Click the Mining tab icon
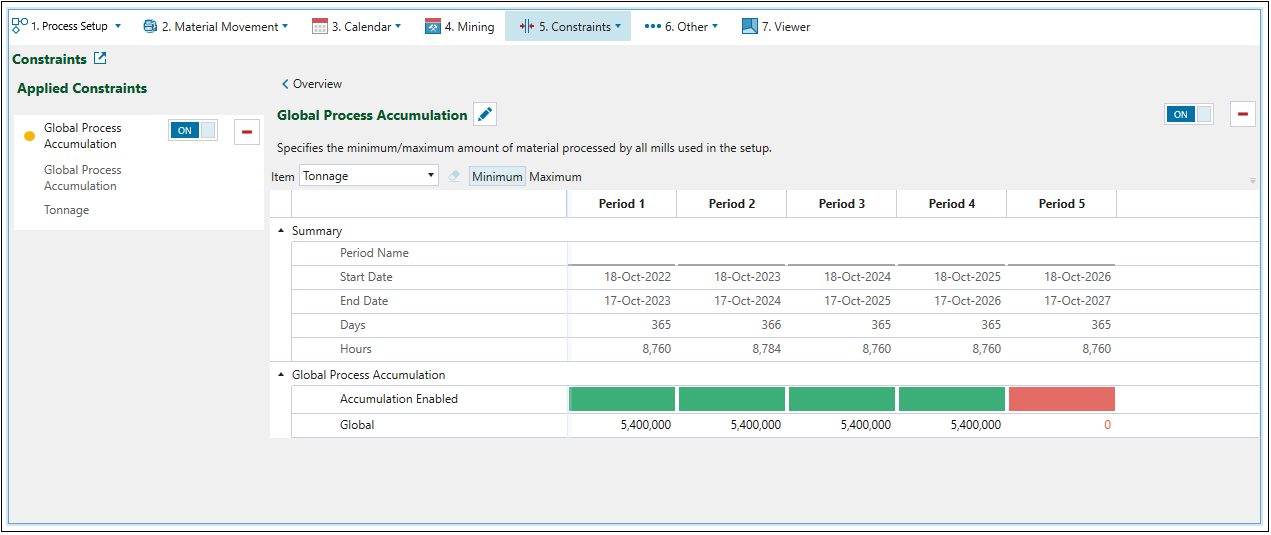Viewport: 1271px width, 535px height. click(433, 26)
